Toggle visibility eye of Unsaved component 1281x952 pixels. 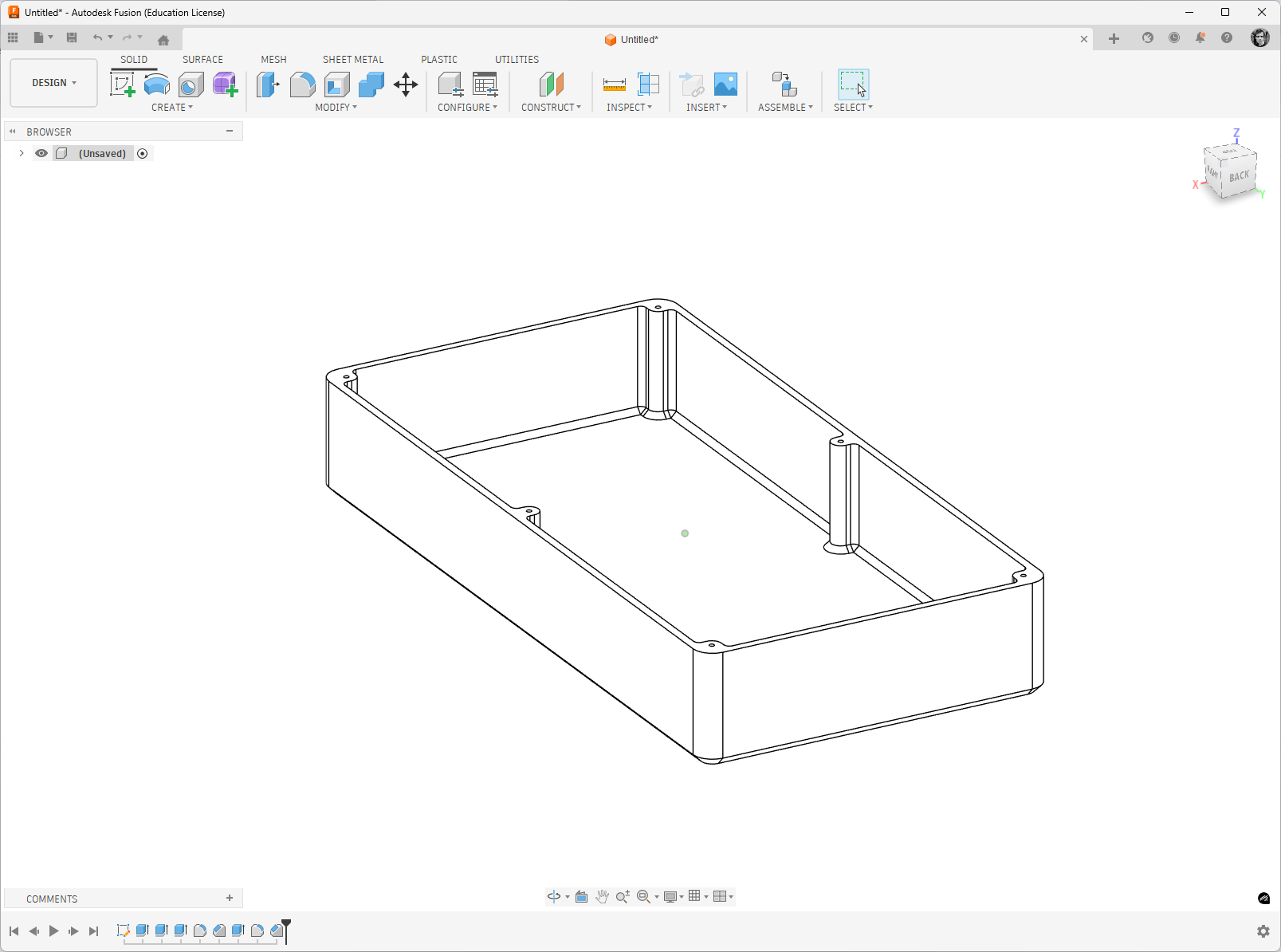pyautogui.click(x=41, y=153)
